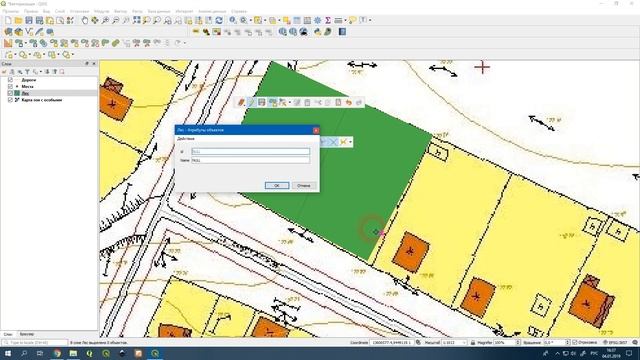This screenshot has width=640, height=360.
Task: Expand the Add Circle shape dropdown
Action: pyautogui.click(x=30, y=54)
